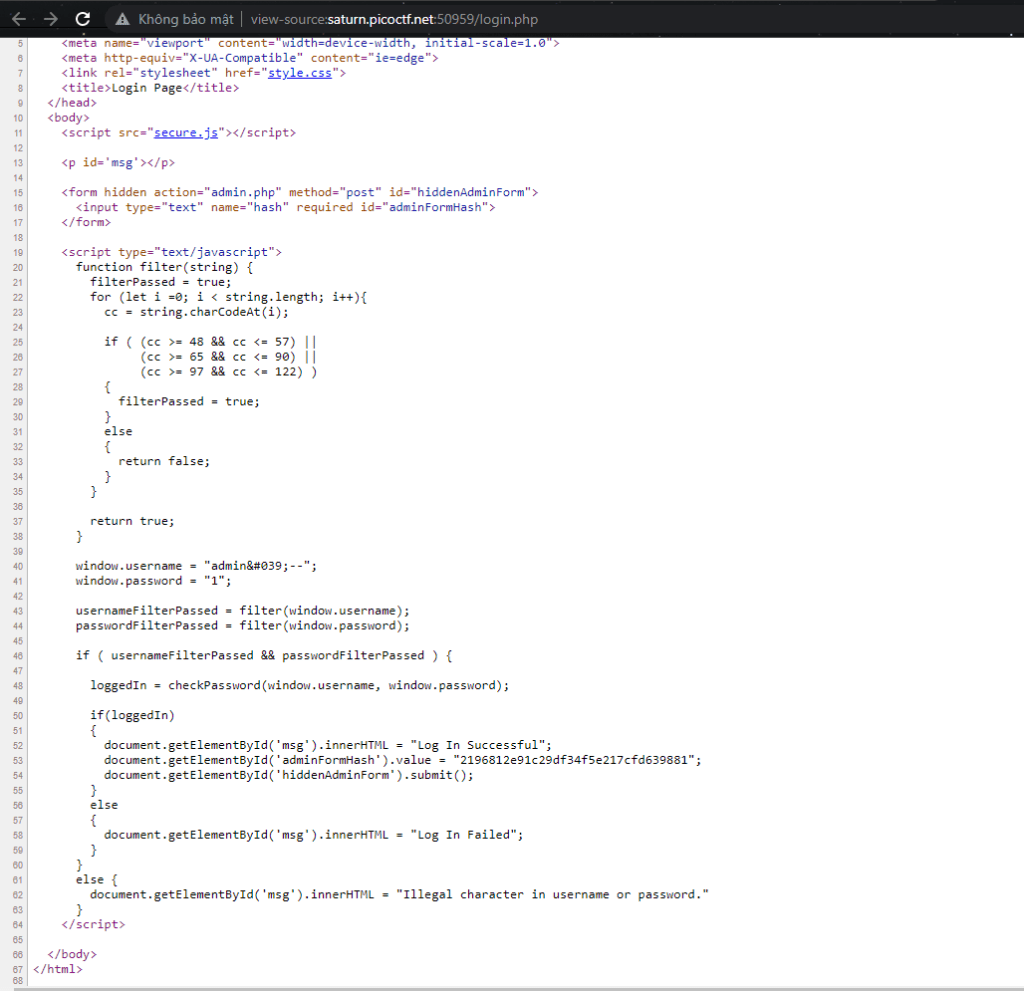Open the style.css link
Viewport: 1024px width, 991px height.
tap(303, 72)
